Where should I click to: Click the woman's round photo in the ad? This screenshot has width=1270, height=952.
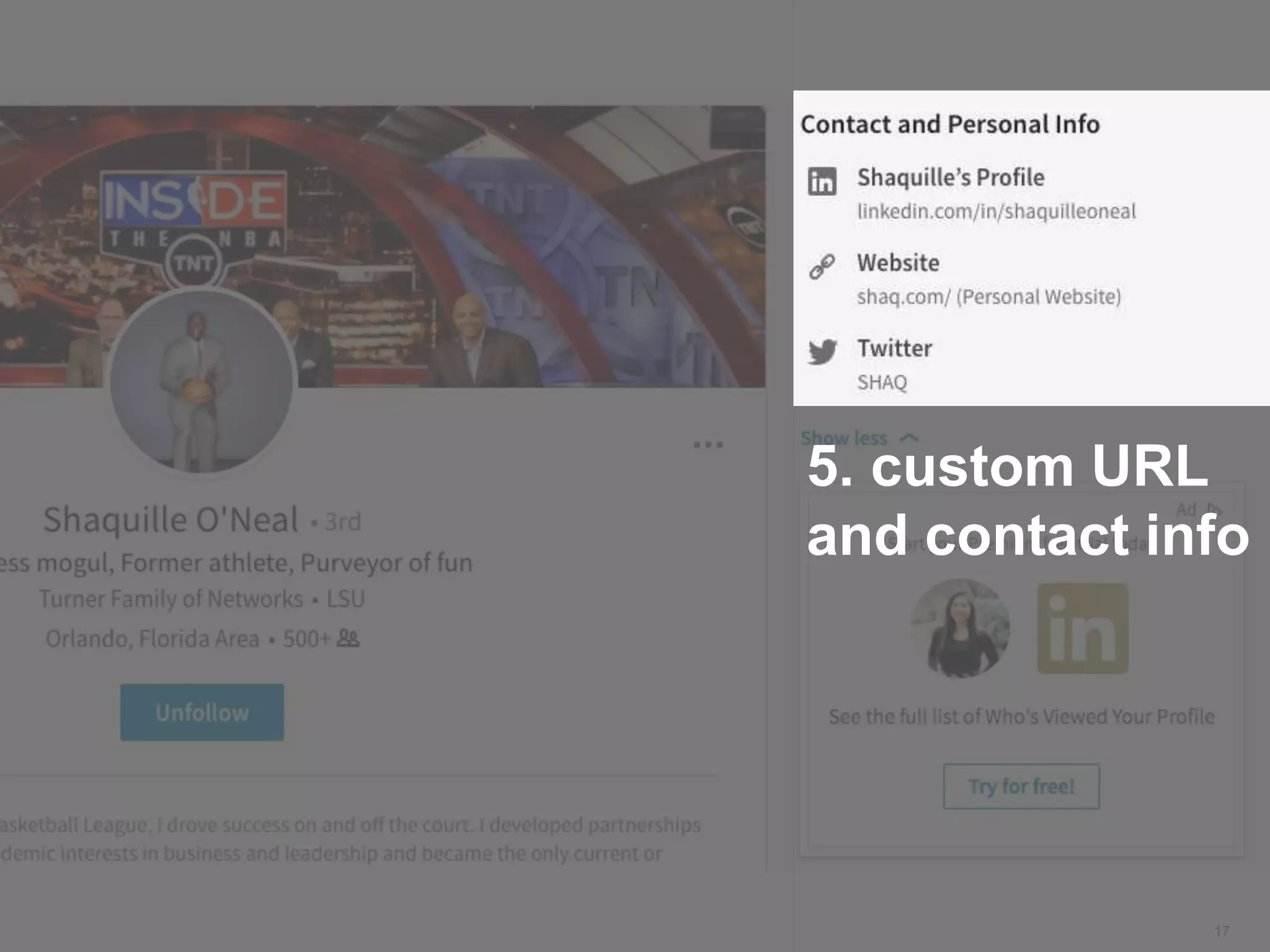pyautogui.click(x=960, y=628)
